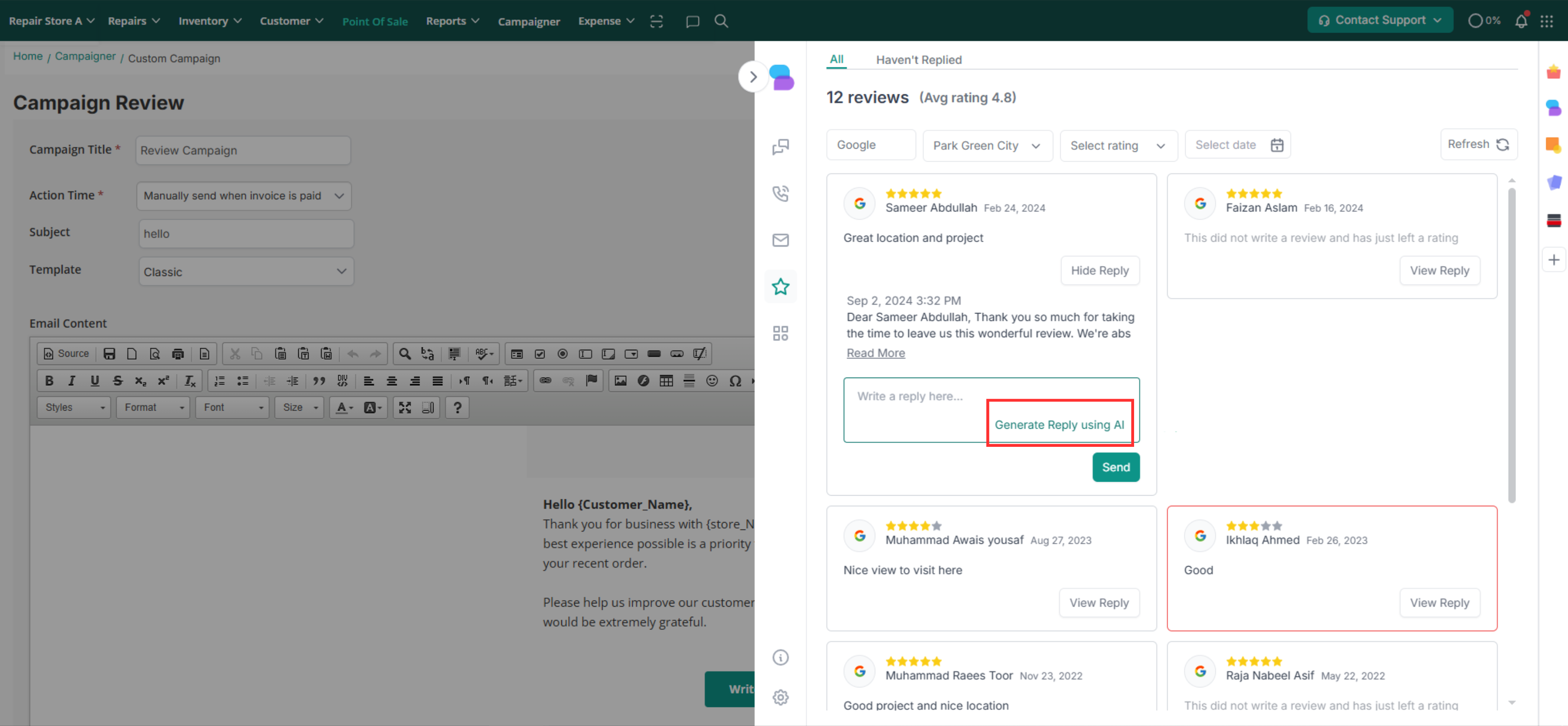
Task: Open the apps grid menu
Action: [x=1547, y=21]
